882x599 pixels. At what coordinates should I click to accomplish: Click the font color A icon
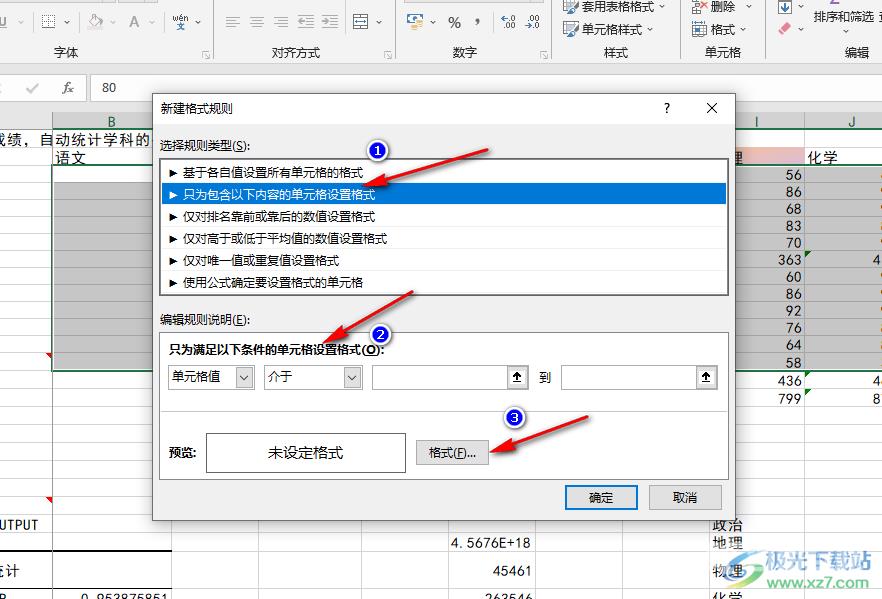(134, 22)
